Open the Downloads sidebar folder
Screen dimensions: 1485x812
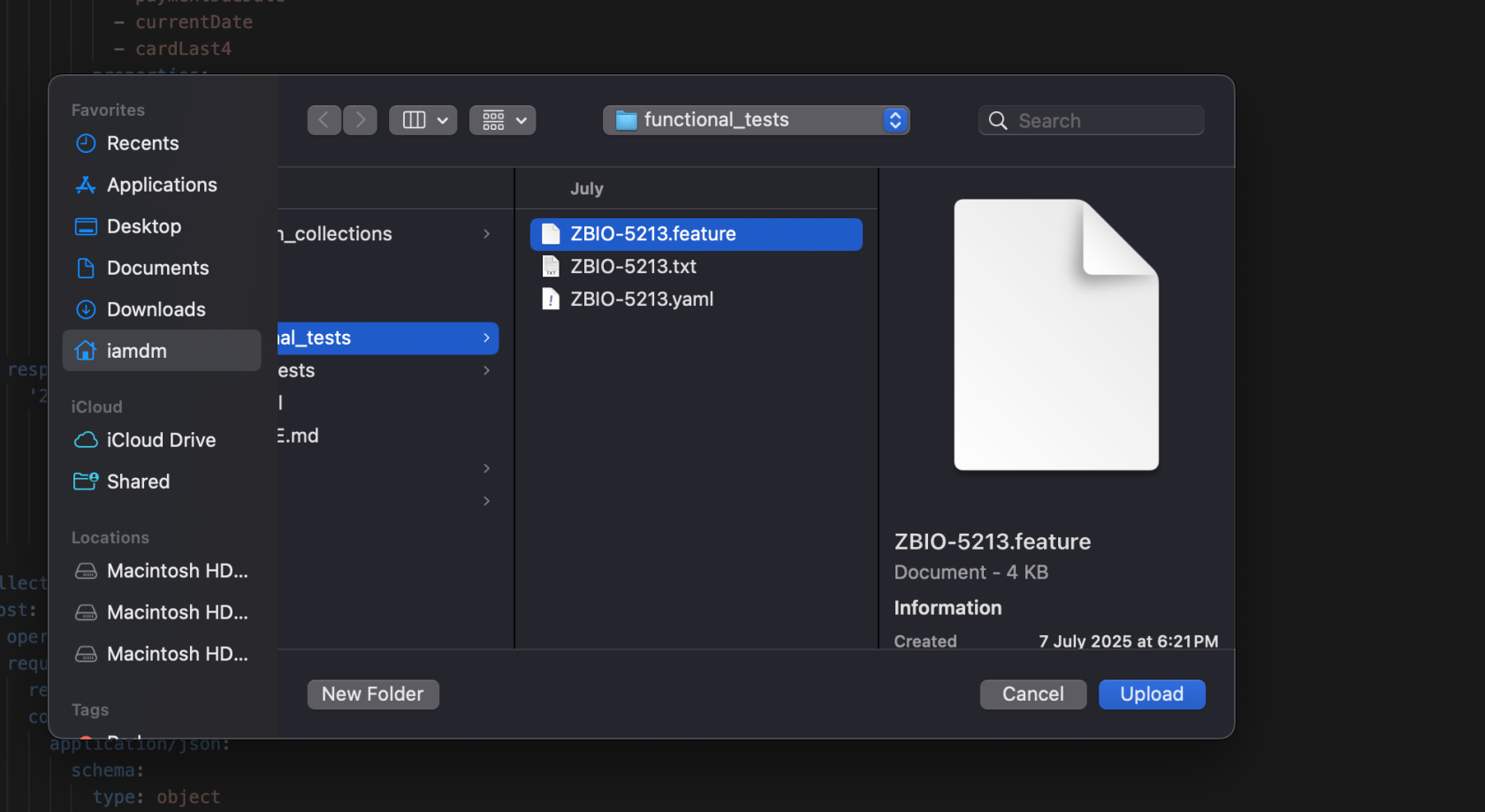(156, 309)
